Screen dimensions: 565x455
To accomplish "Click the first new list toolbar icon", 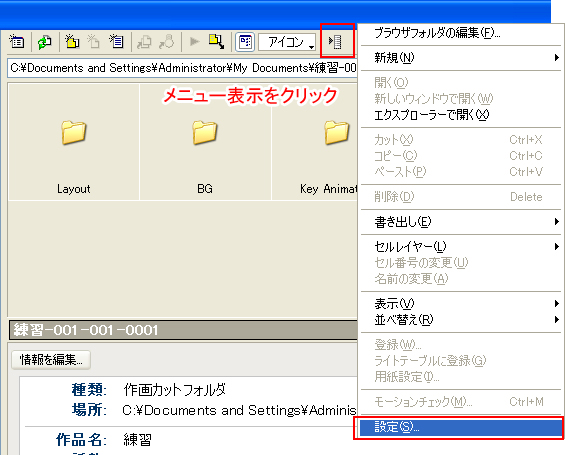I will tap(17, 42).
